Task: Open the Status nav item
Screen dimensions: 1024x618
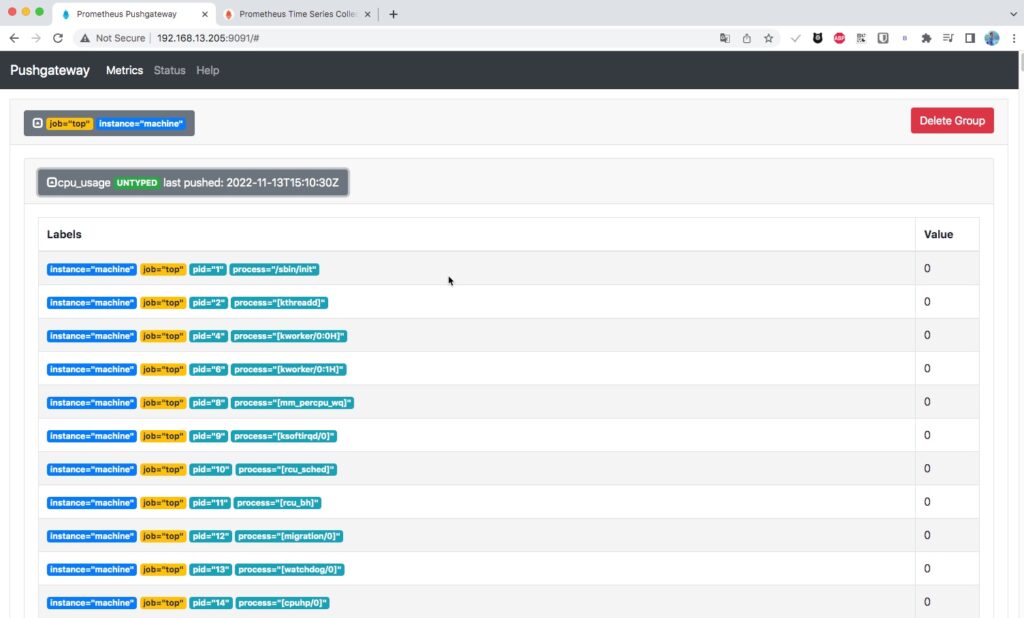Action: pyautogui.click(x=169, y=70)
